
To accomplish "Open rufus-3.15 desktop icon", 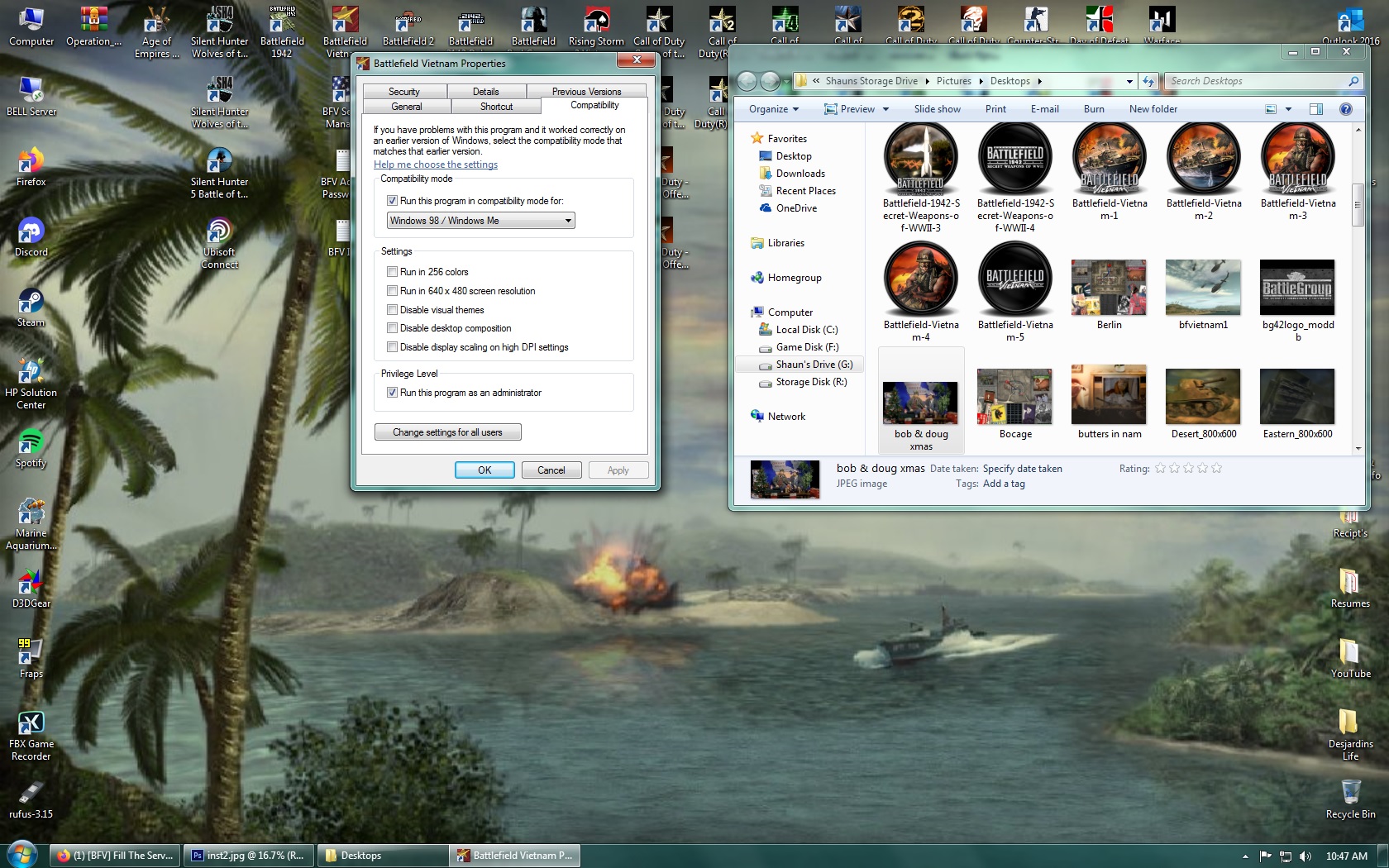I will click(x=31, y=799).
